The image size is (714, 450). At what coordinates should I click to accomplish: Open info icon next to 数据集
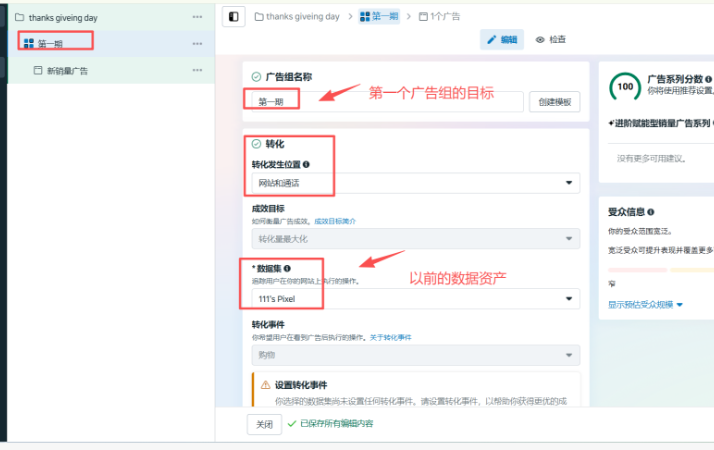pyautogui.click(x=287, y=269)
